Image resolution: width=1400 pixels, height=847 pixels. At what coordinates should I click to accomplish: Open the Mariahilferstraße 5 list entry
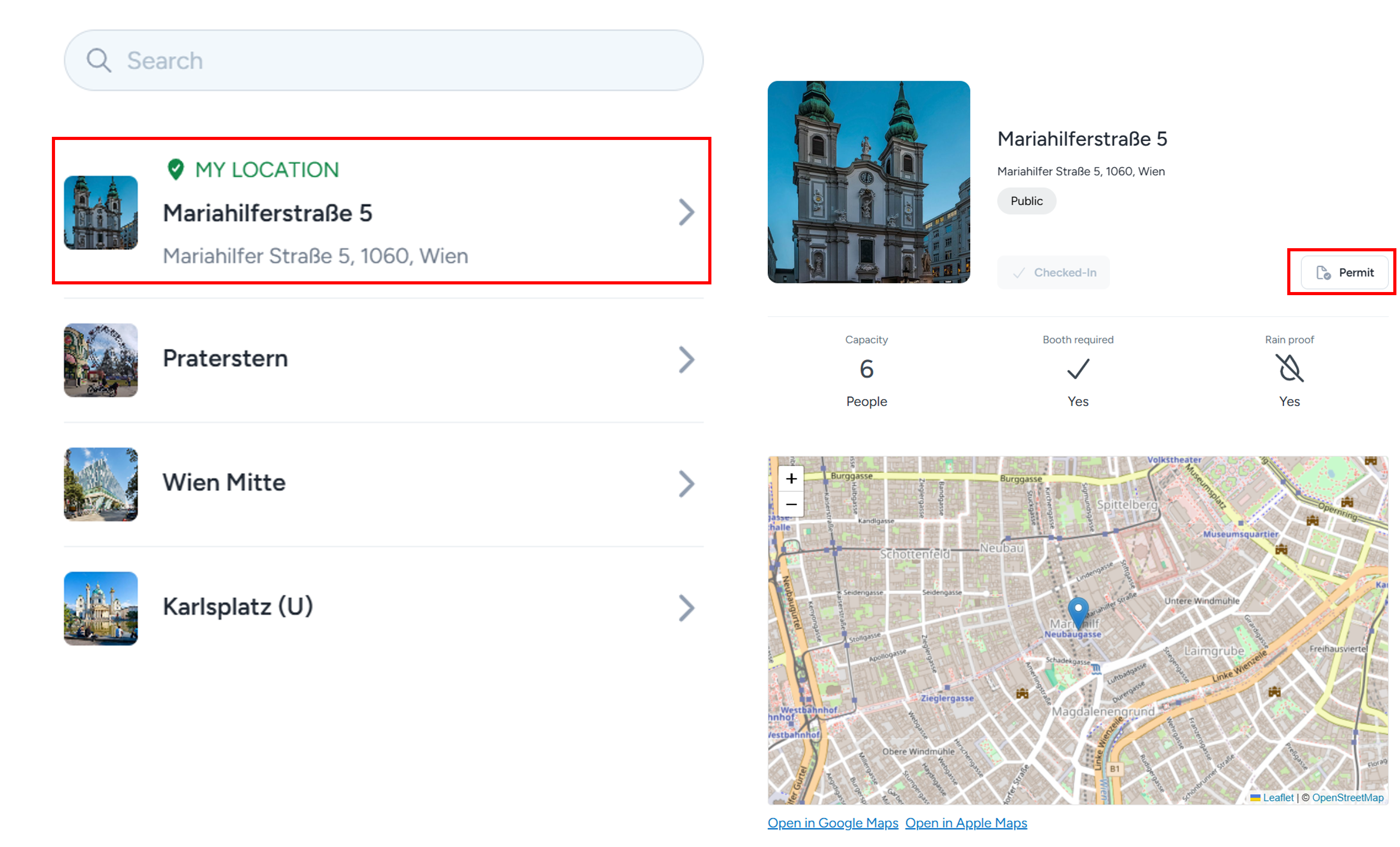point(381,211)
